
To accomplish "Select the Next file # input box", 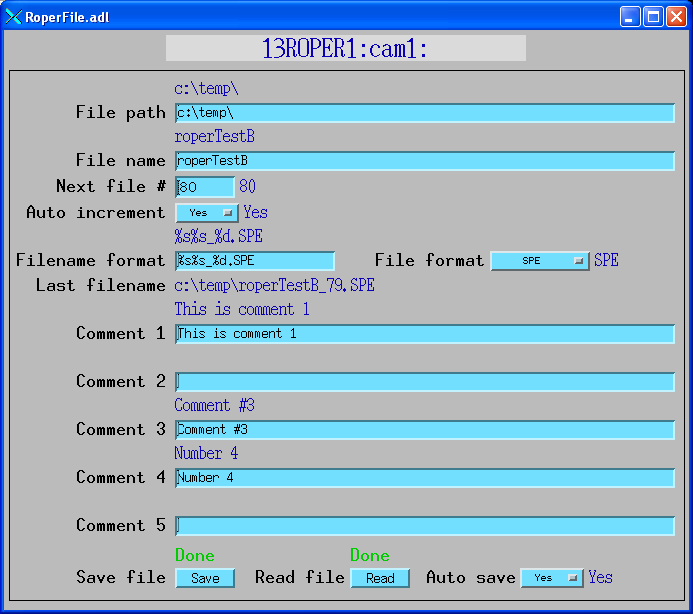I will coord(205,187).
